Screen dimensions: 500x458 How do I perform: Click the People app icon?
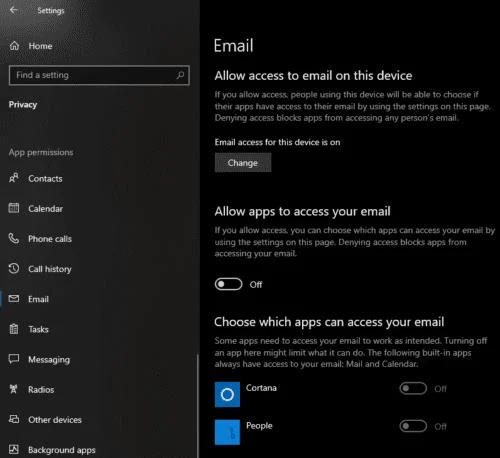point(227,432)
